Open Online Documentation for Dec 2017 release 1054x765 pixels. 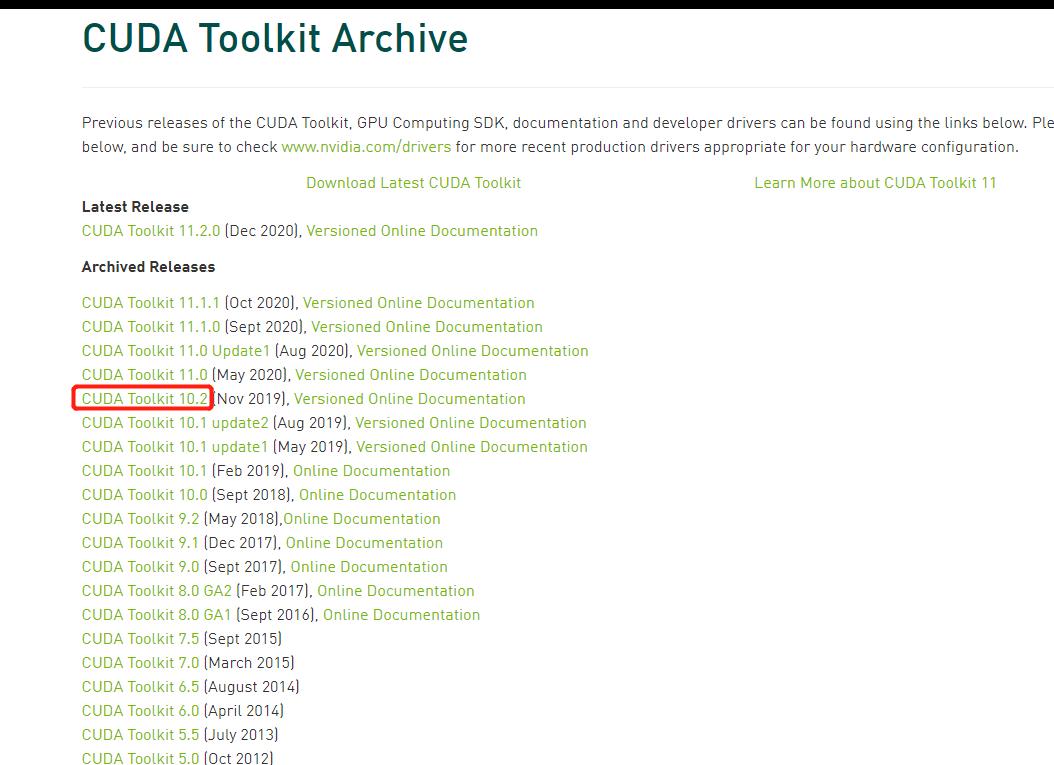pyautogui.click(x=364, y=543)
